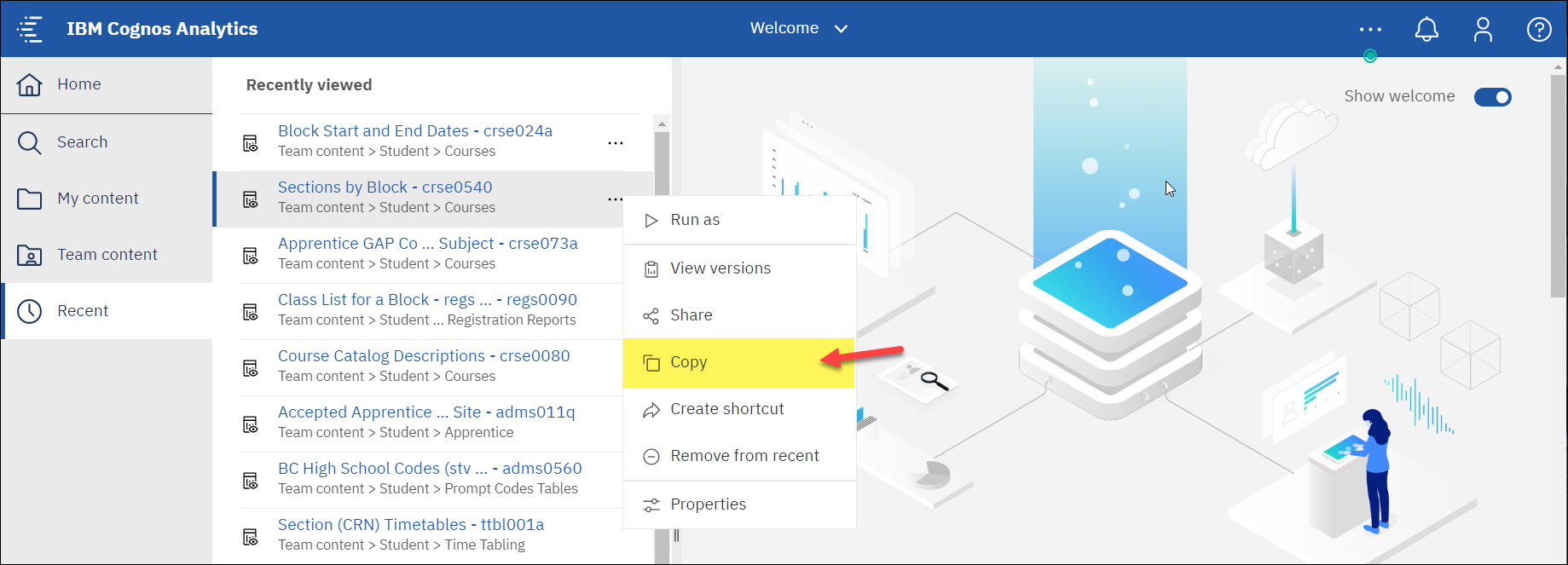Click scroll-up arrow of Recently viewed list

(x=662, y=124)
